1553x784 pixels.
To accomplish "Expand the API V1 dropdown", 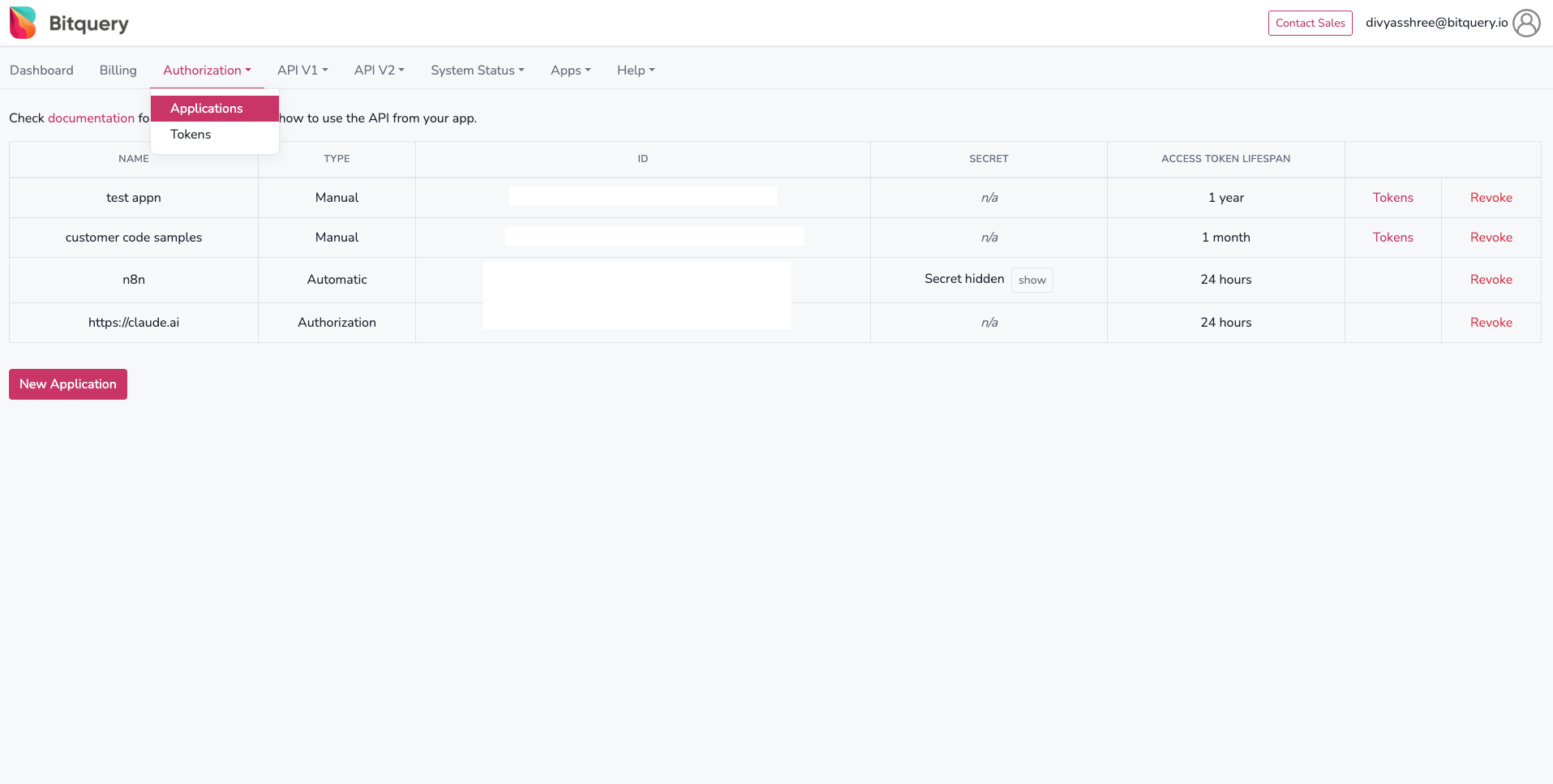I will pos(302,71).
